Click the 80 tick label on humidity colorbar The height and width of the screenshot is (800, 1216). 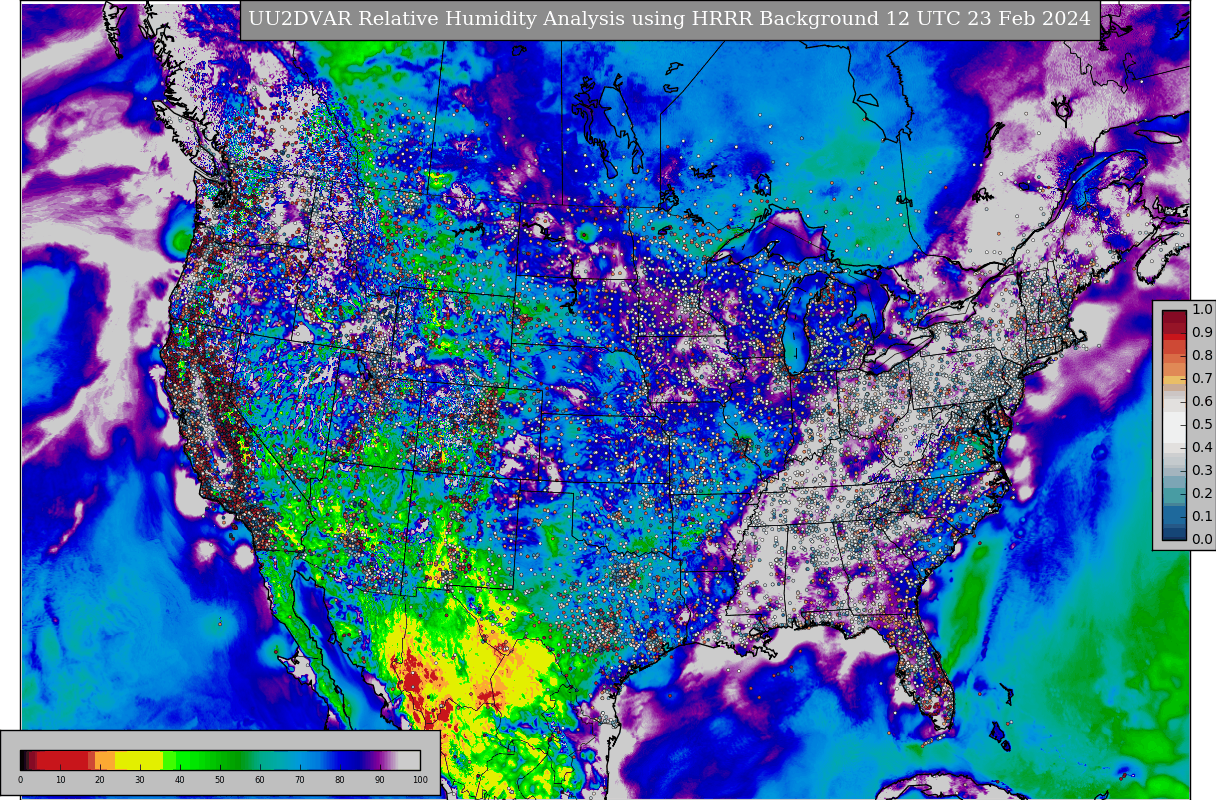pos(340,780)
